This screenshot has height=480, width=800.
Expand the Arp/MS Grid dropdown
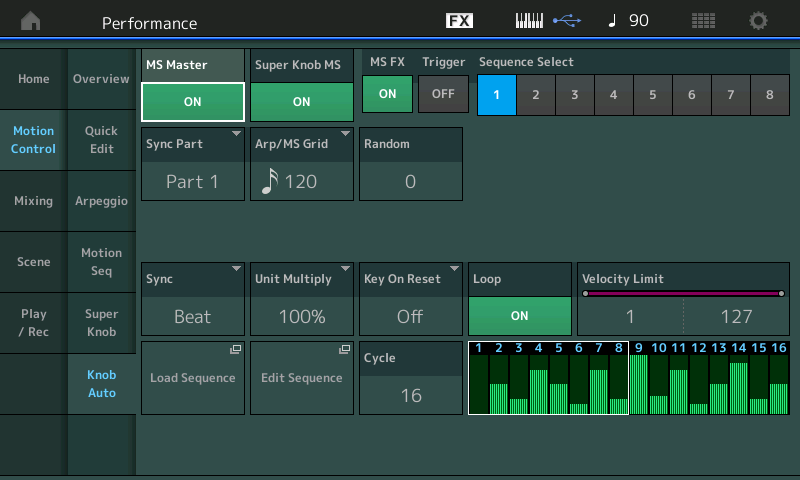(x=301, y=164)
